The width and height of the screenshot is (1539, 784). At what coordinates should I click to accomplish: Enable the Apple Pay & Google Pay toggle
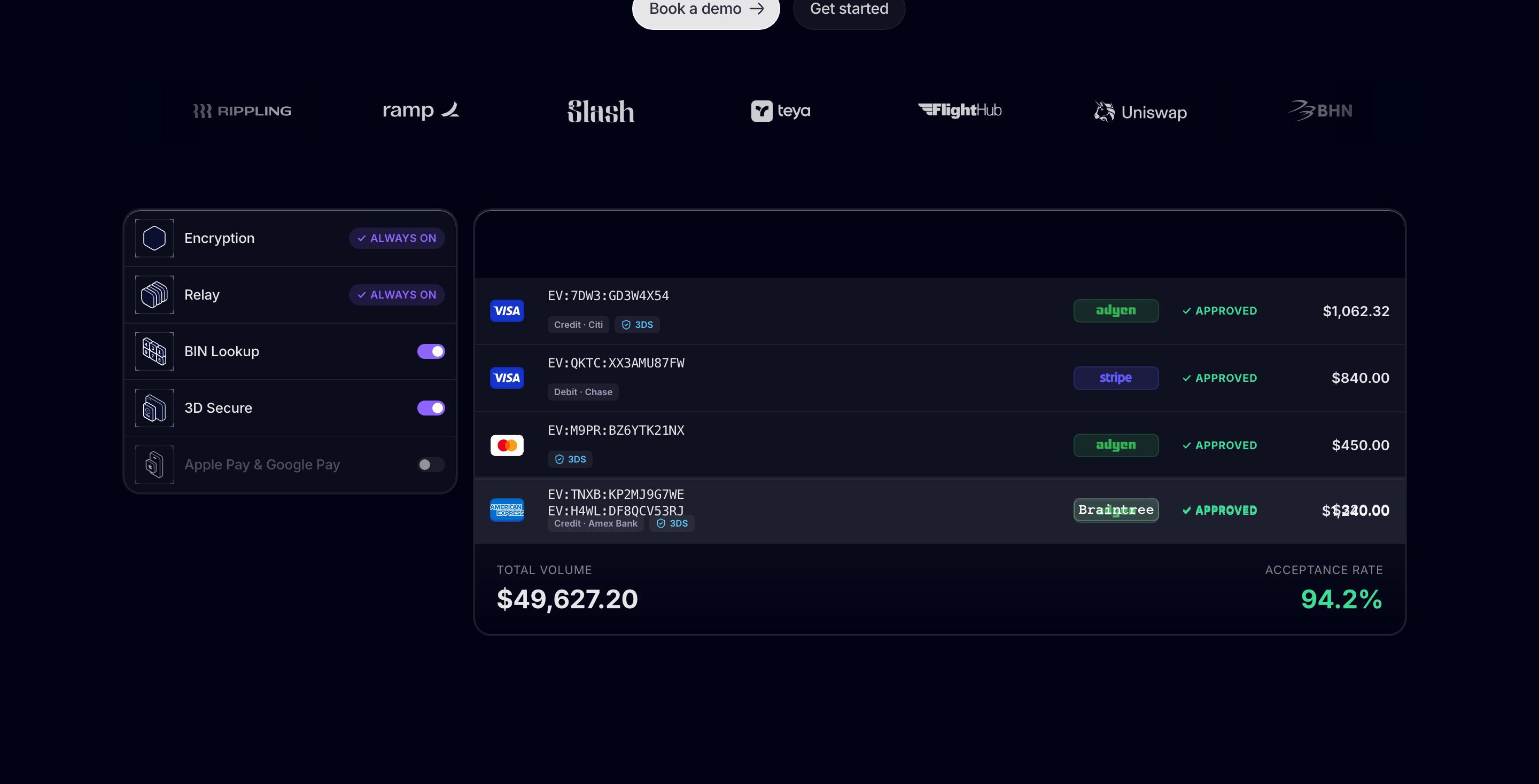click(431, 465)
